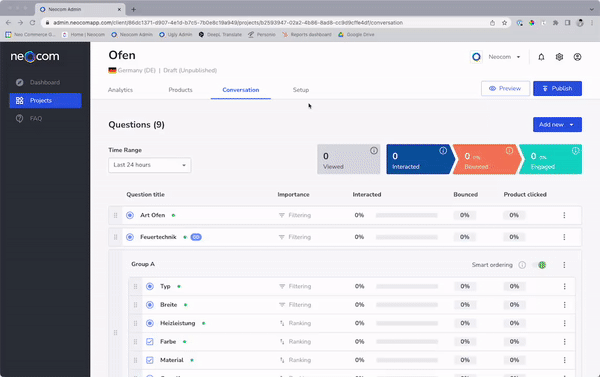Switch to the Setup tab

tap(301, 90)
